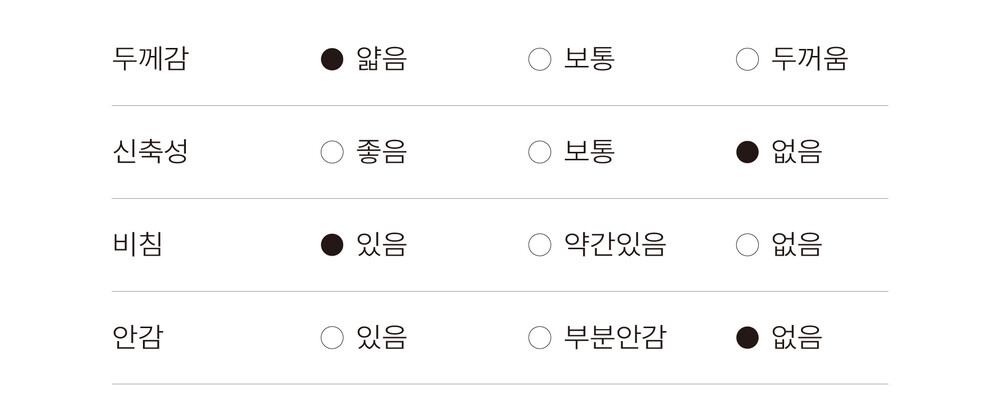
Task: Select 보통 radio button in 두께감 row
Action: click(539, 60)
